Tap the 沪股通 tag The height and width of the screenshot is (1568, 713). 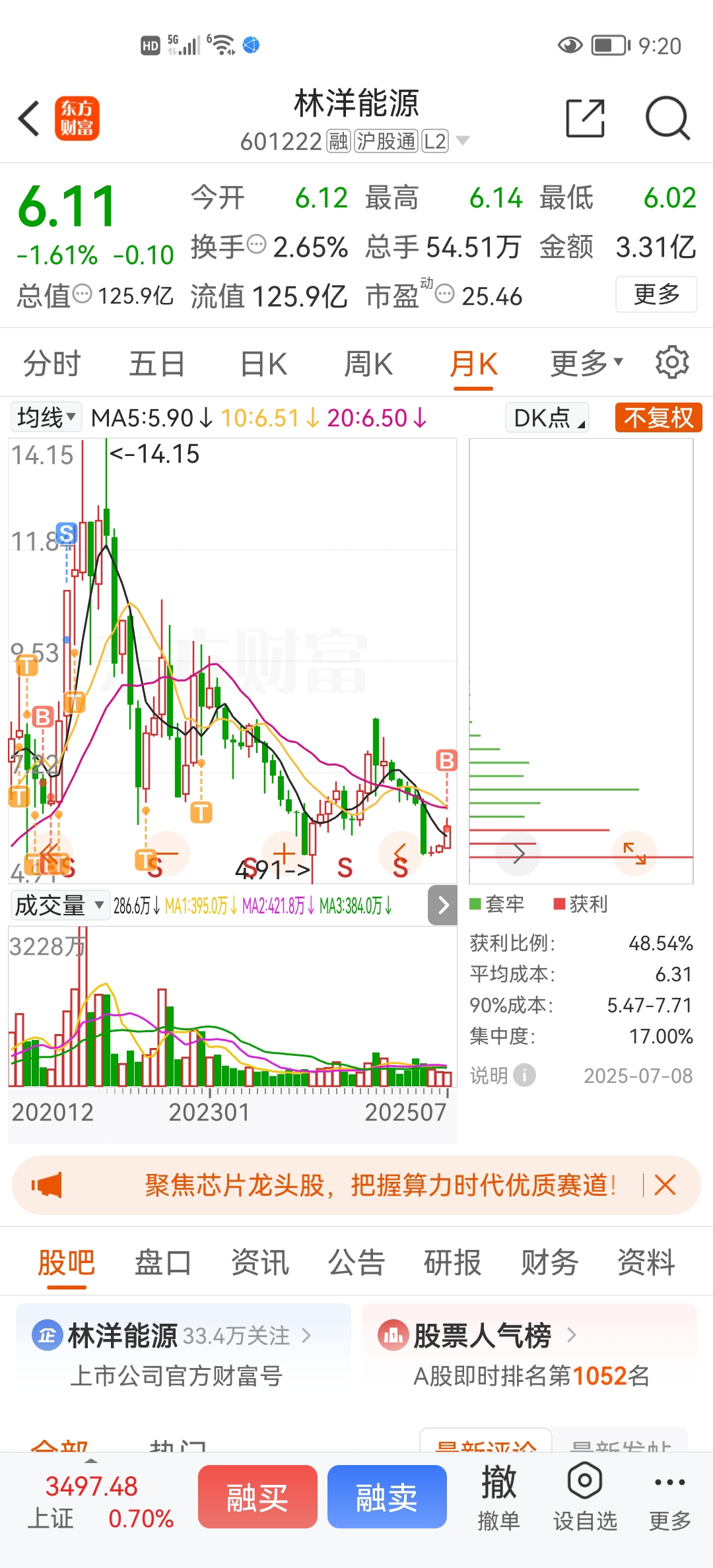pyautogui.click(x=386, y=141)
